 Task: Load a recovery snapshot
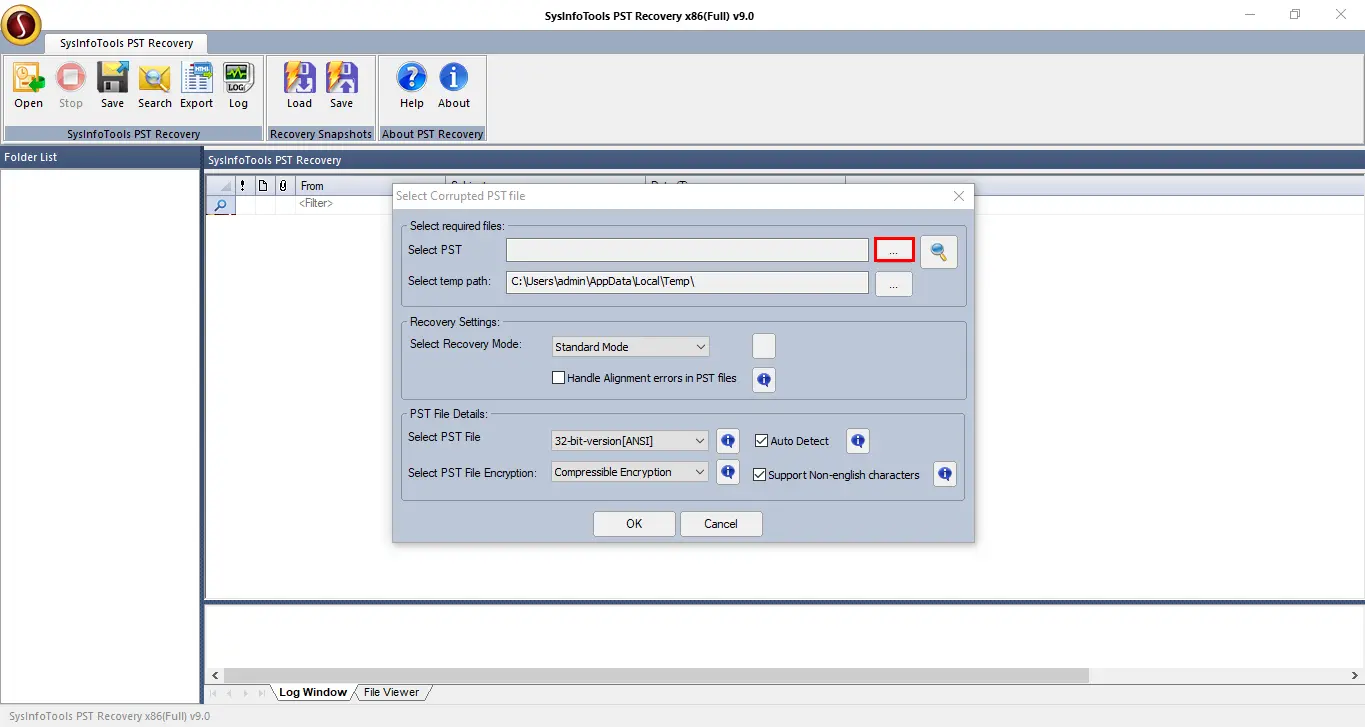[299, 86]
